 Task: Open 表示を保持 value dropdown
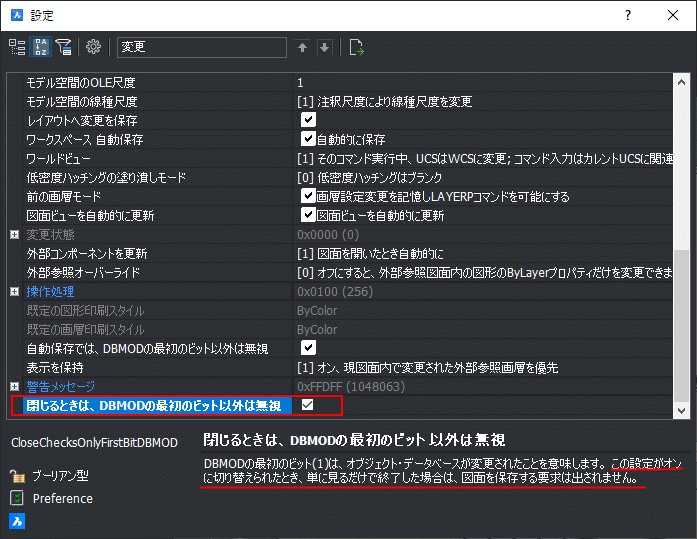coord(483,367)
